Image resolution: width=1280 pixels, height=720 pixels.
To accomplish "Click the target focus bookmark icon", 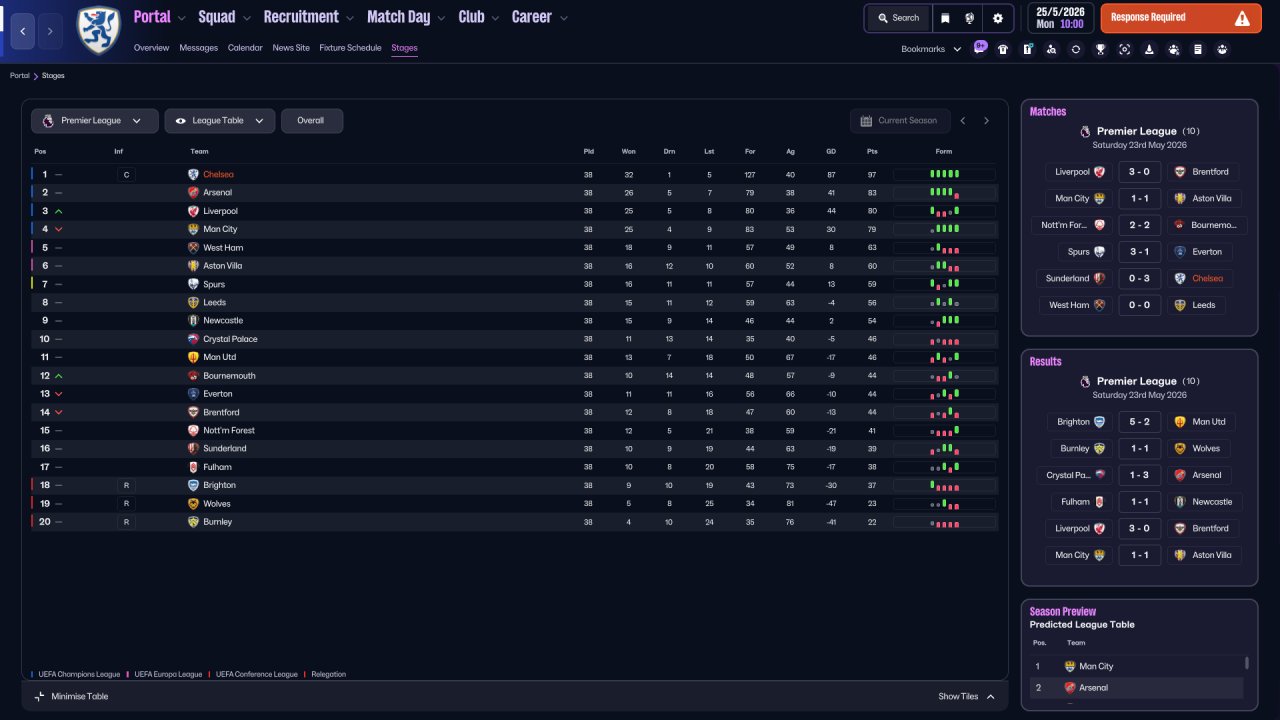I will [1125, 49].
